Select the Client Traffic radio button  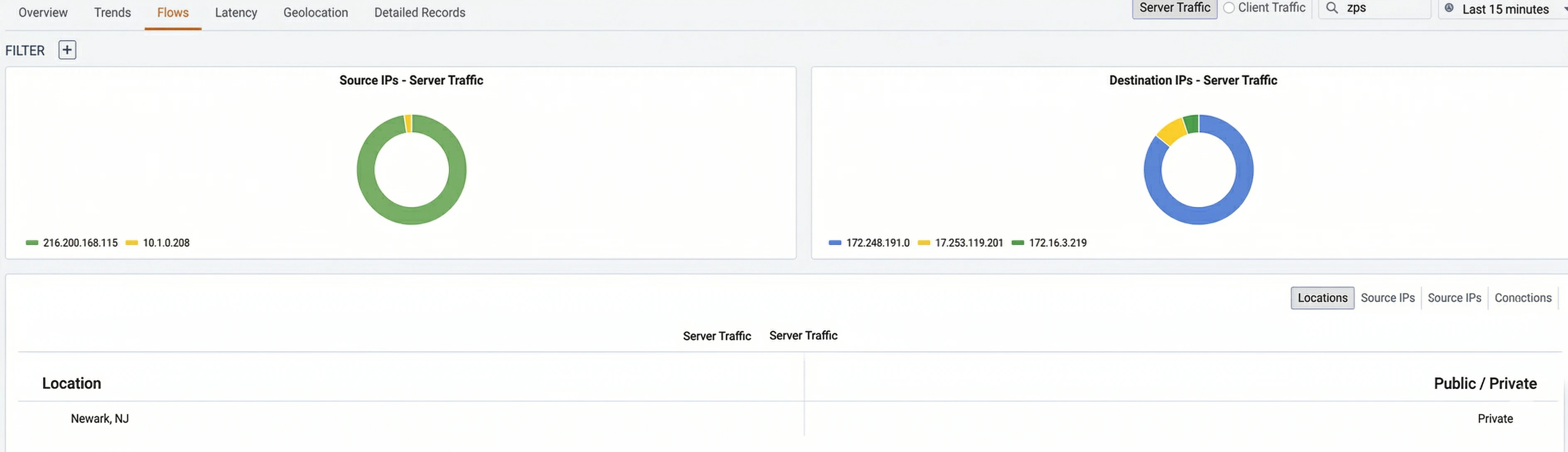pos(1229,8)
